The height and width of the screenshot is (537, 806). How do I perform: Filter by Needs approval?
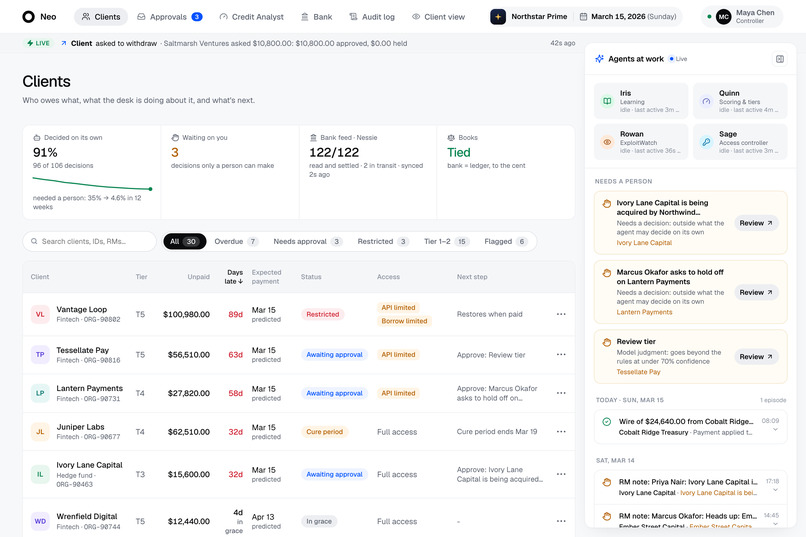(307, 241)
